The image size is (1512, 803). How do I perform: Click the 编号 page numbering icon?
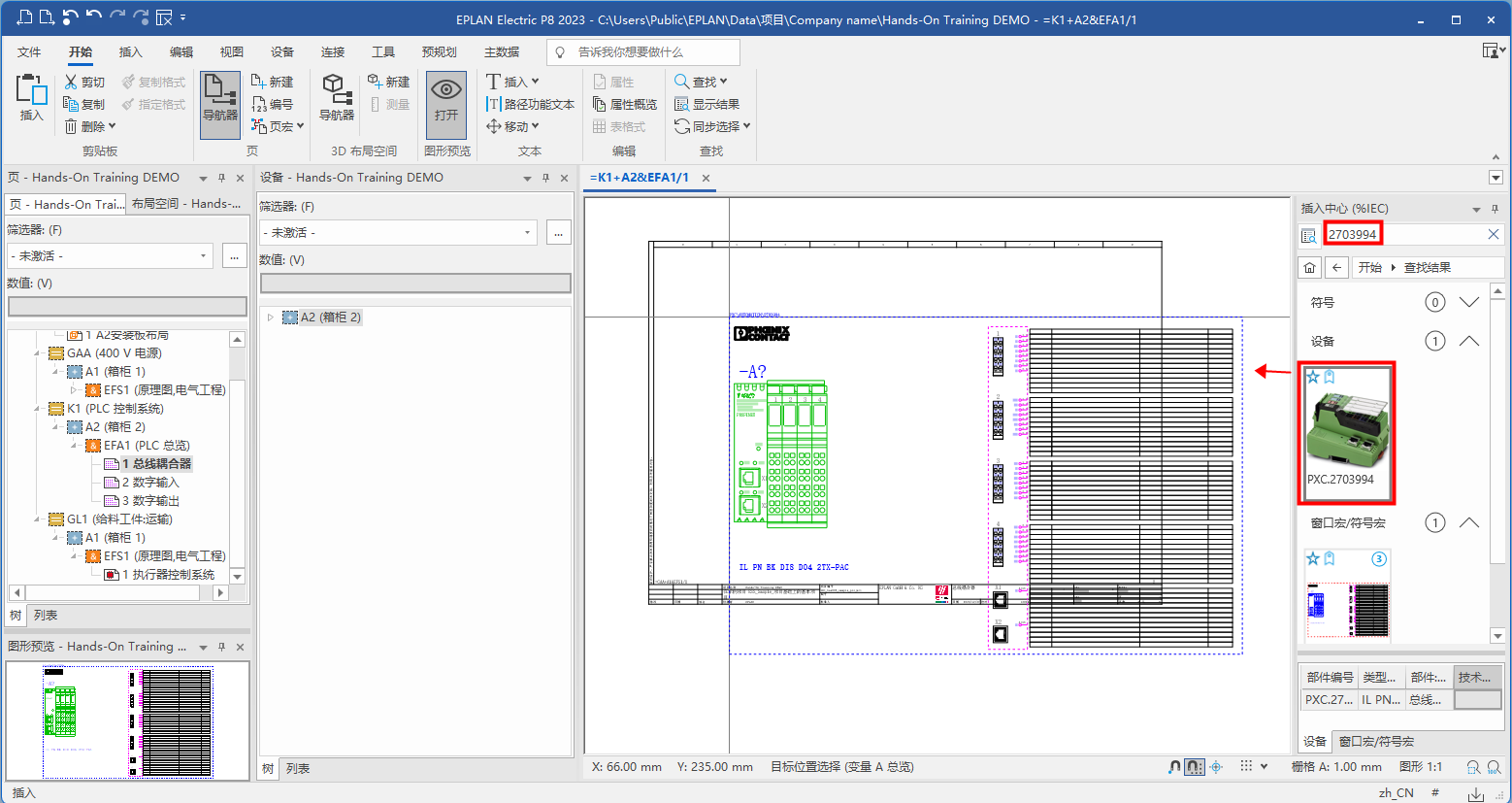tap(258, 104)
